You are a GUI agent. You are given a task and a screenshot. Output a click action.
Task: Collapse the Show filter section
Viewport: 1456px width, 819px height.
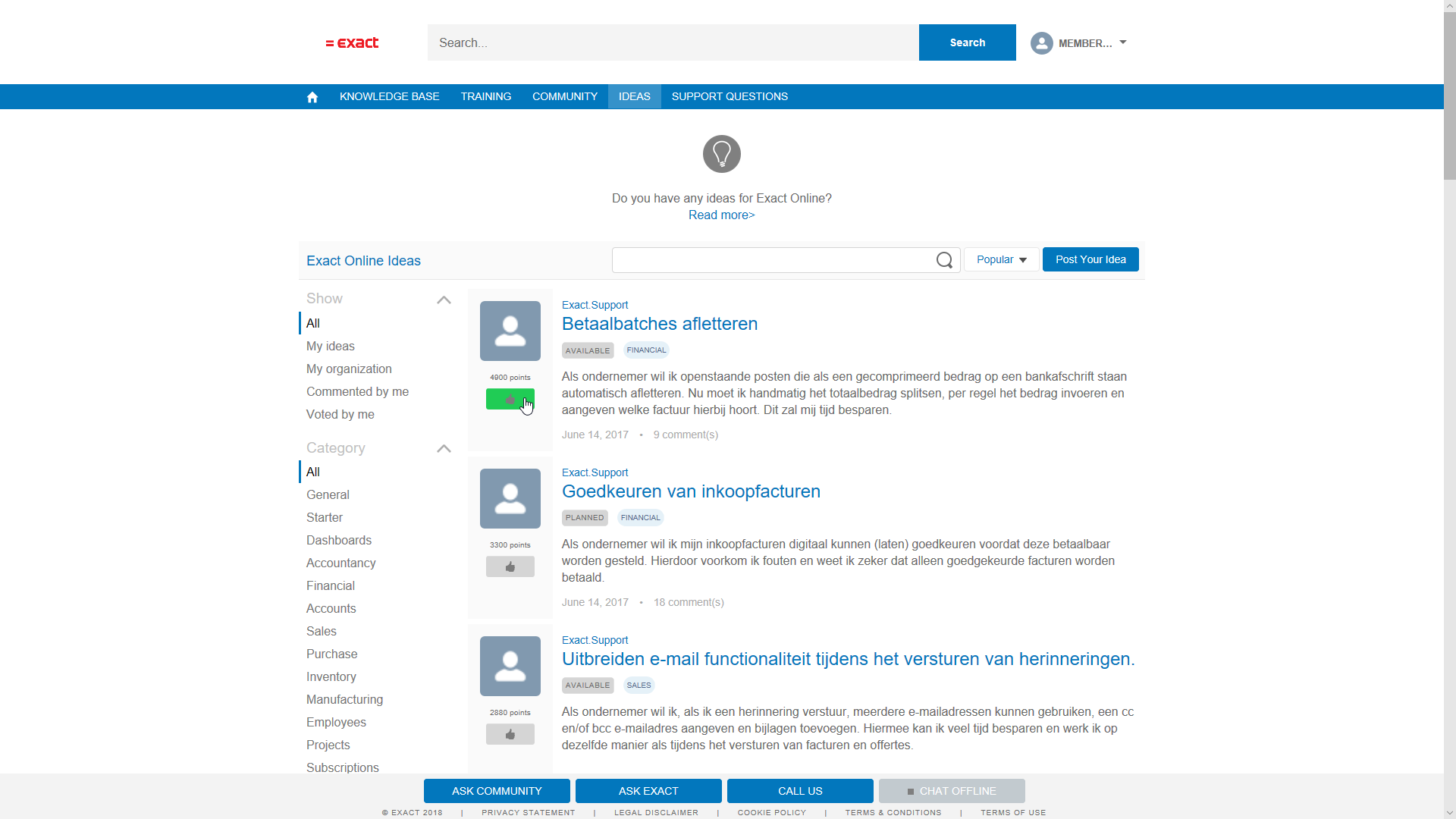pos(444,300)
